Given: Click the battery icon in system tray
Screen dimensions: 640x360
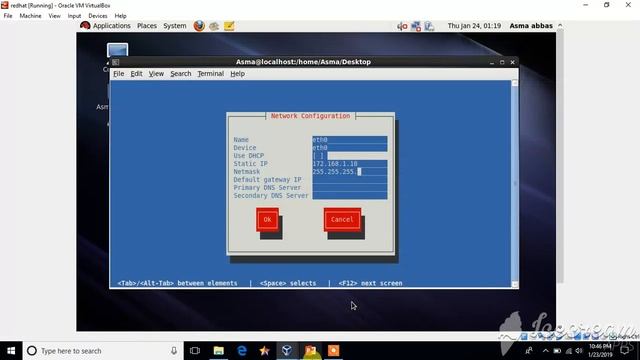Looking at the screenshot, I should pyautogui.click(x=557, y=351).
